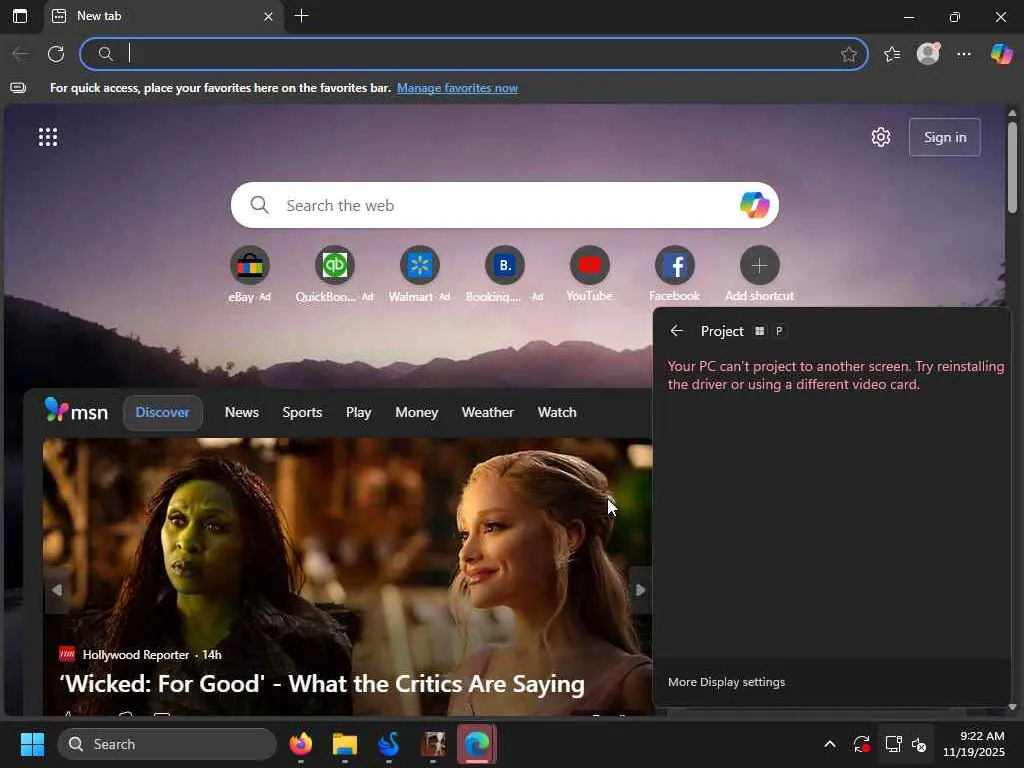
Task: Open network tray icon
Action: tap(893, 744)
